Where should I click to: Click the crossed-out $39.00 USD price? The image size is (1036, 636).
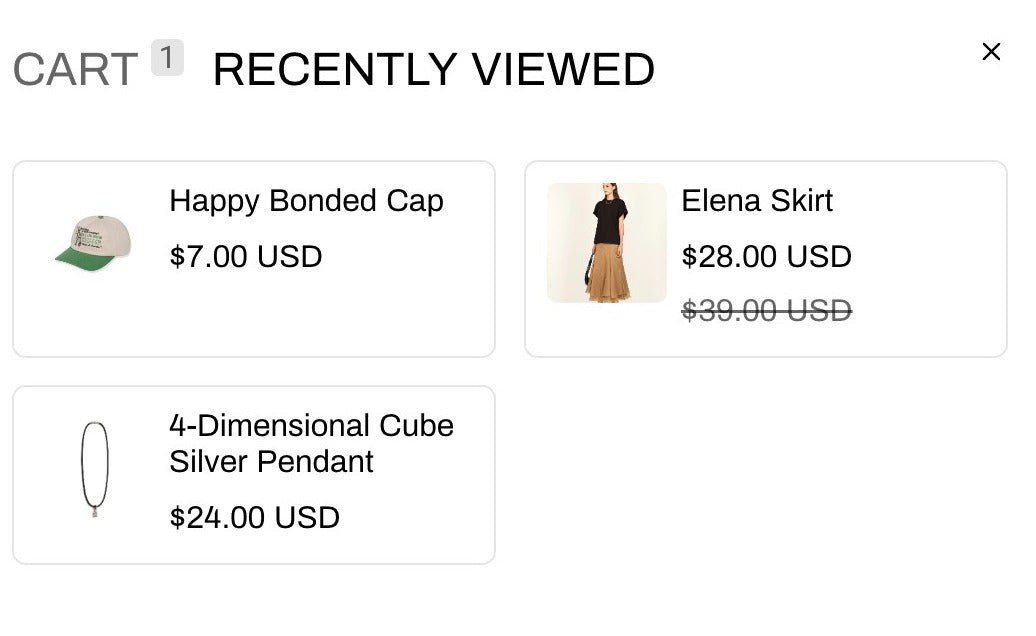coord(767,311)
